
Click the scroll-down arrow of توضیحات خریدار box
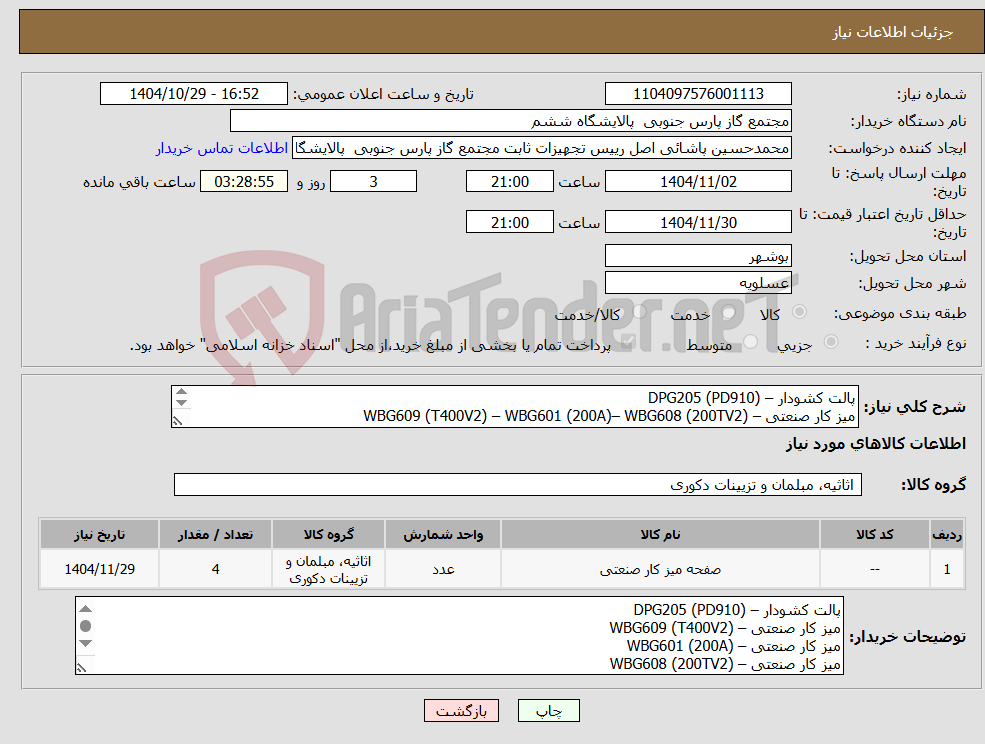(85, 642)
